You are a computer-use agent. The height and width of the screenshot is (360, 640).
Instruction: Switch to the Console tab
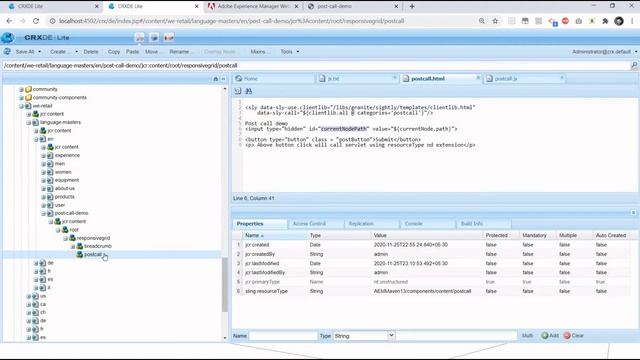413,224
